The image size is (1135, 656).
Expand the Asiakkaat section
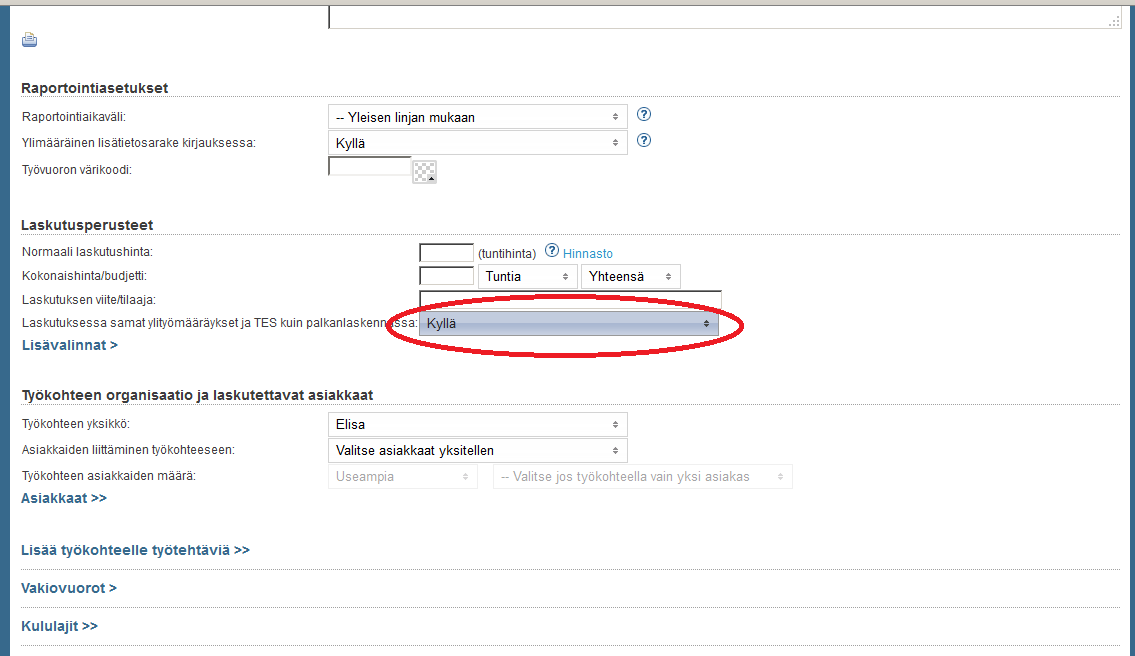(x=64, y=497)
